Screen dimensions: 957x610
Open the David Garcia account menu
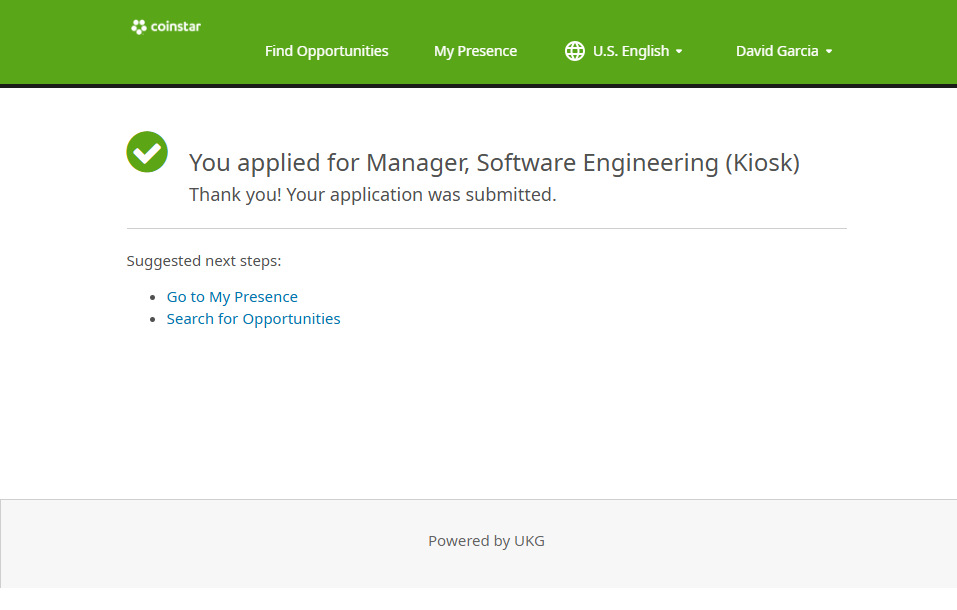777,51
